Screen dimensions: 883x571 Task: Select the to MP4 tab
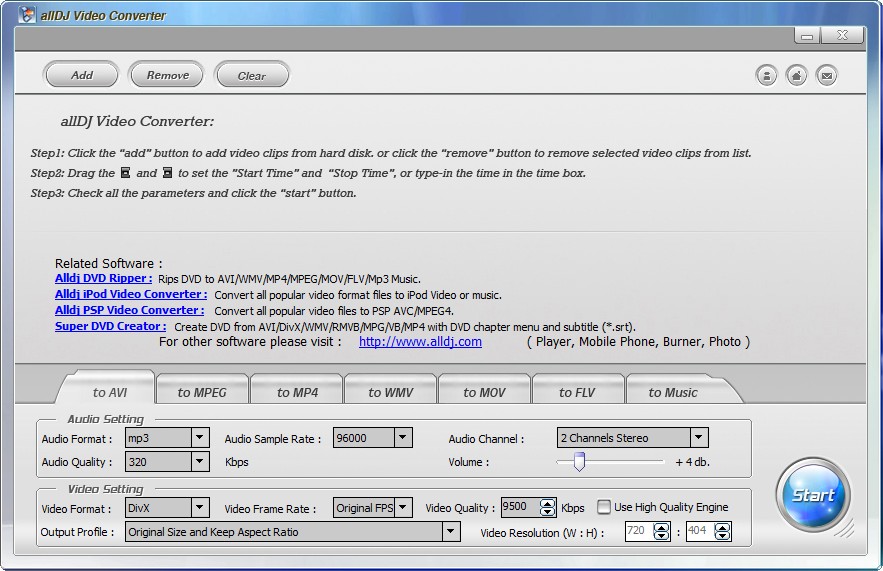coord(297,392)
